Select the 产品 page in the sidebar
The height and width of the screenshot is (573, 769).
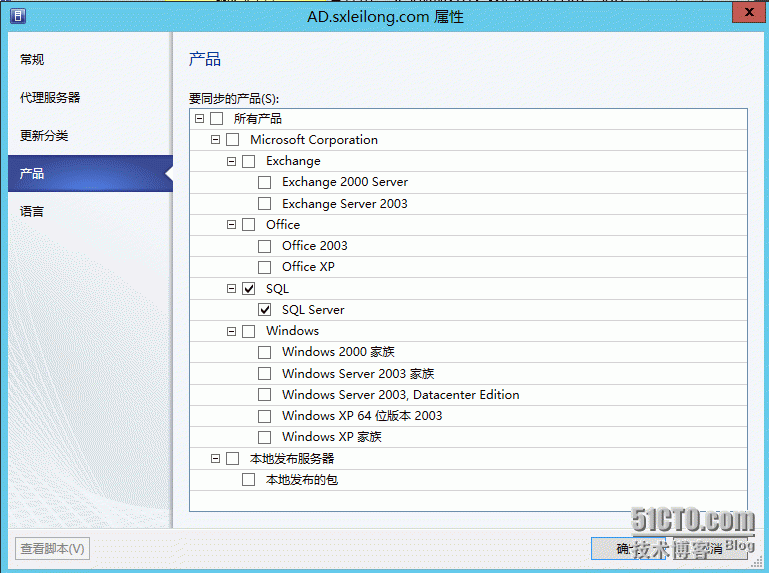[90, 173]
